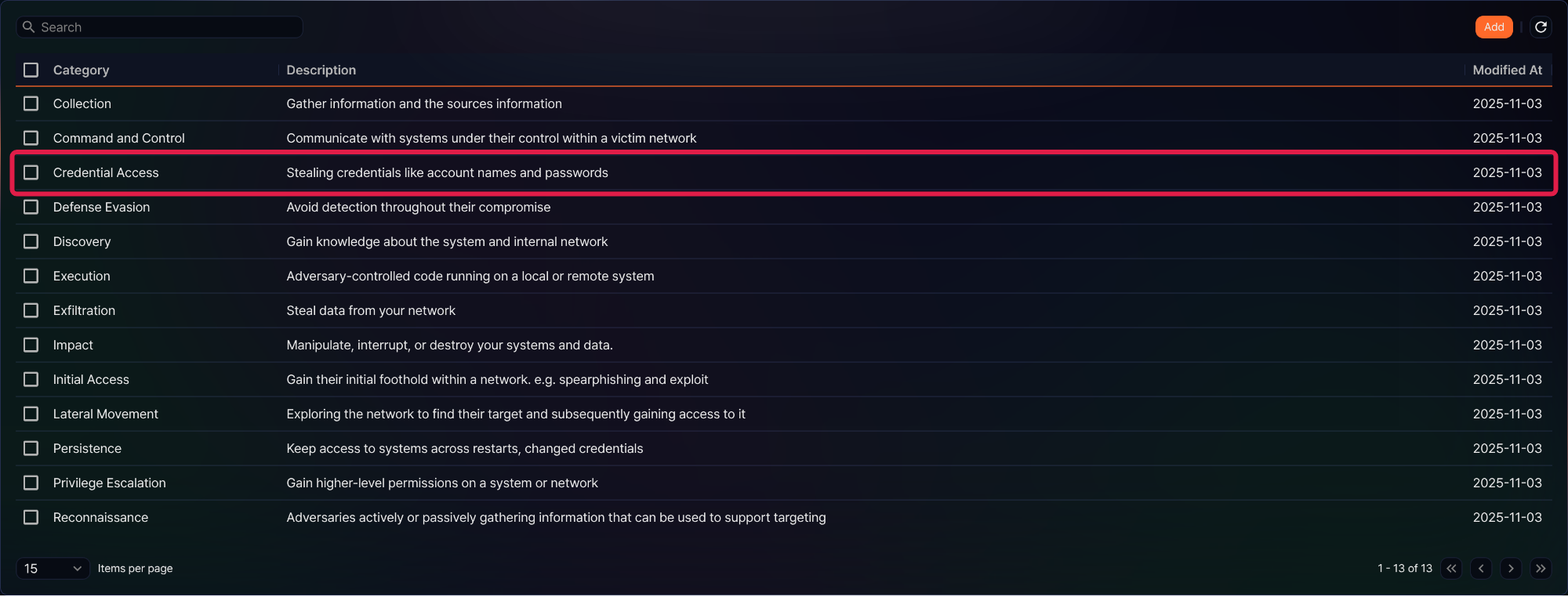Open the Lateral Movement category entry
This screenshot has height=597, width=1568.
coord(105,414)
